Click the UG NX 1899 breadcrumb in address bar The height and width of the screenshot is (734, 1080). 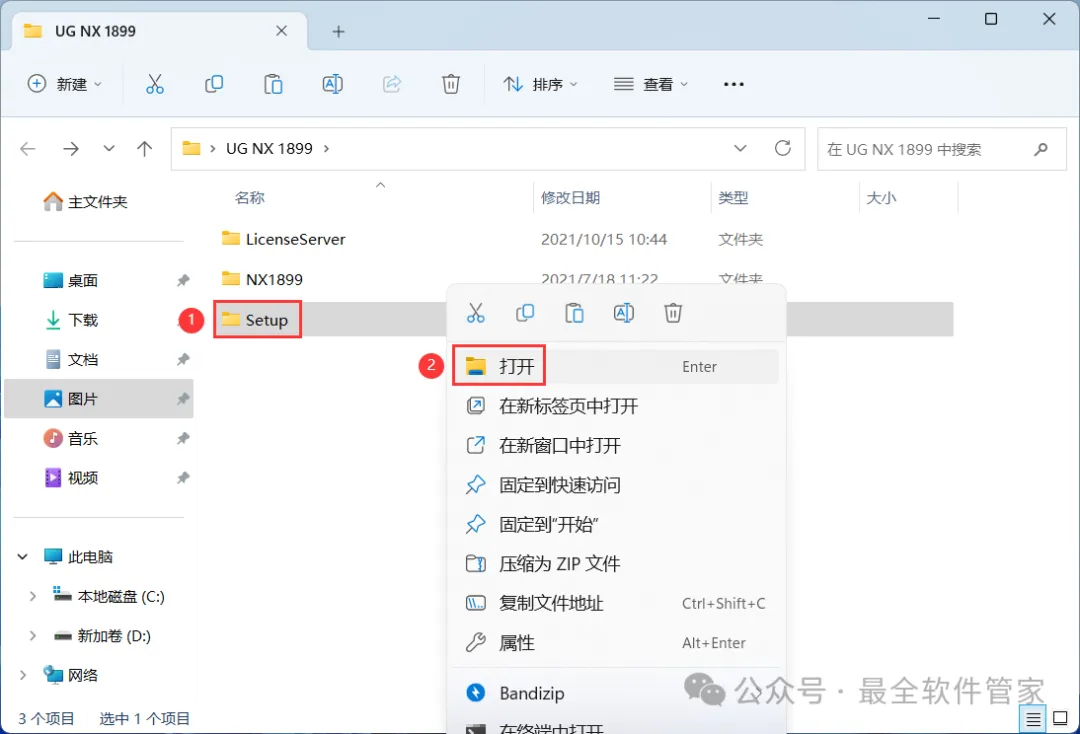point(269,149)
